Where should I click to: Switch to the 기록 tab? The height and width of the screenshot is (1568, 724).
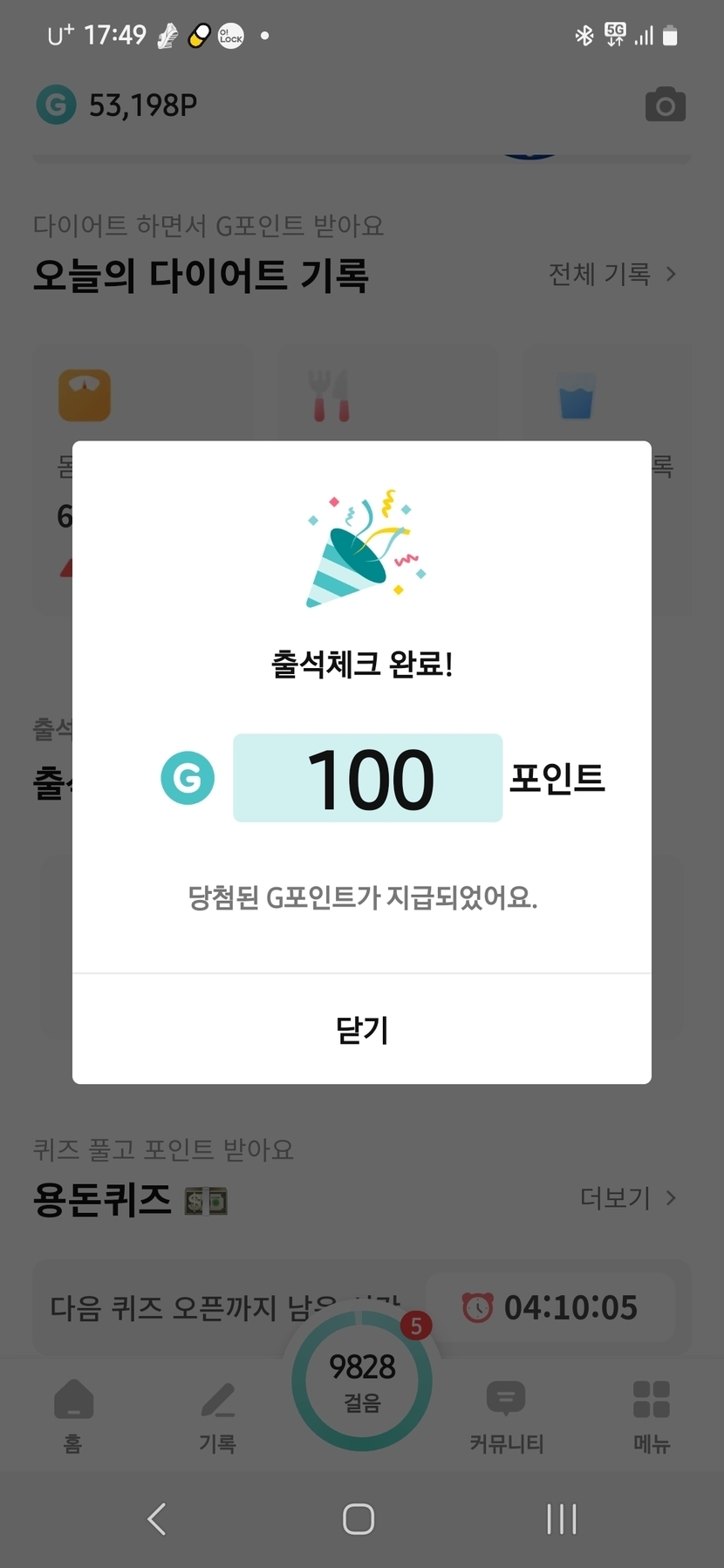click(x=217, y=1415)
